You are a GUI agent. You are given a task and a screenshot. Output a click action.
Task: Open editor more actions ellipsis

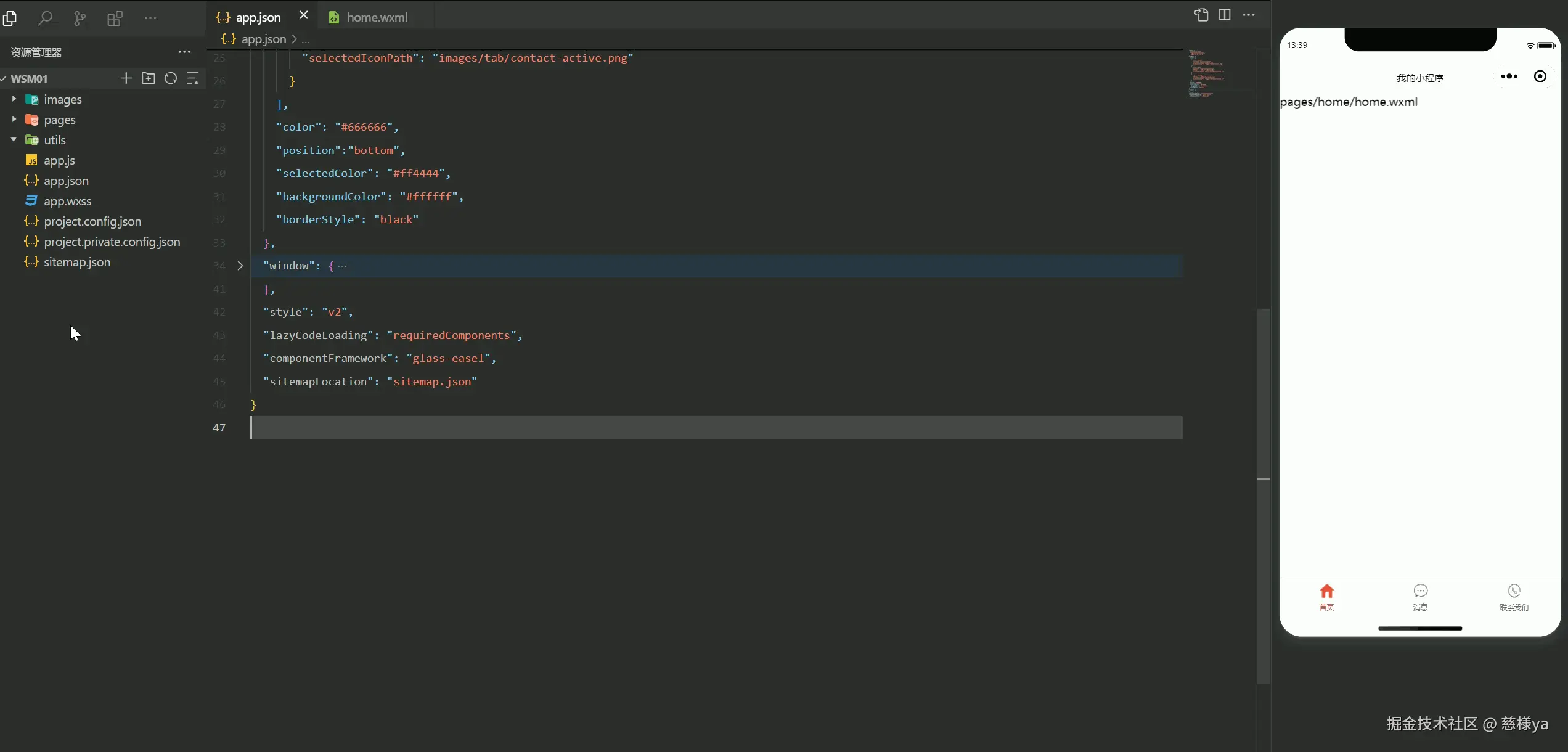click(1249, 15)
